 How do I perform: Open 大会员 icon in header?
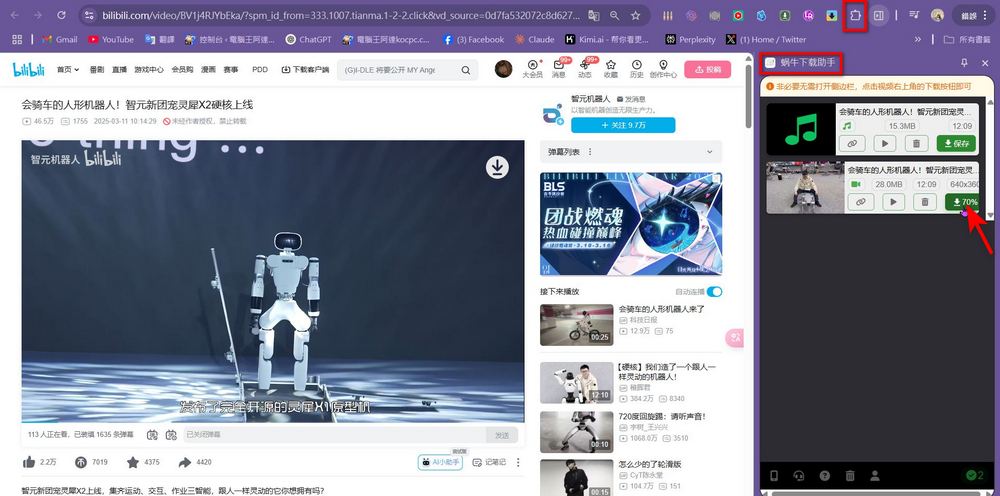coord(533,69)
